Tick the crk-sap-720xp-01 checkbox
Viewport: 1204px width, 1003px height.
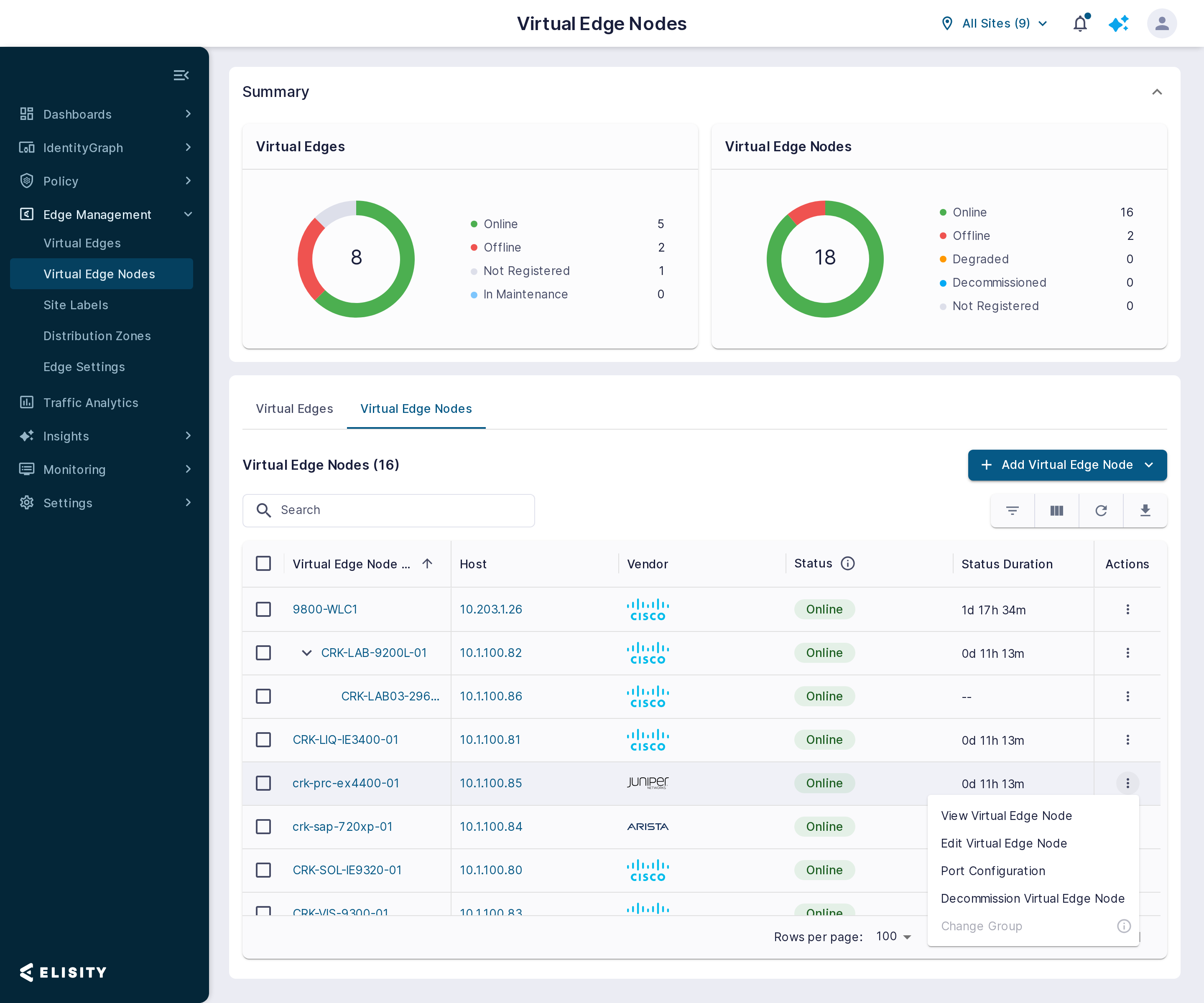coord(263,826)
